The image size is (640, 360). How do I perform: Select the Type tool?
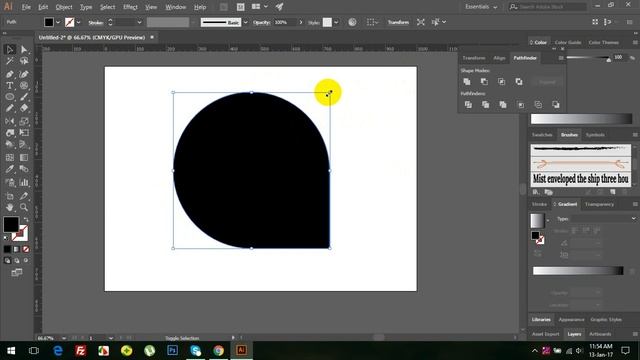tap(10, 86)
